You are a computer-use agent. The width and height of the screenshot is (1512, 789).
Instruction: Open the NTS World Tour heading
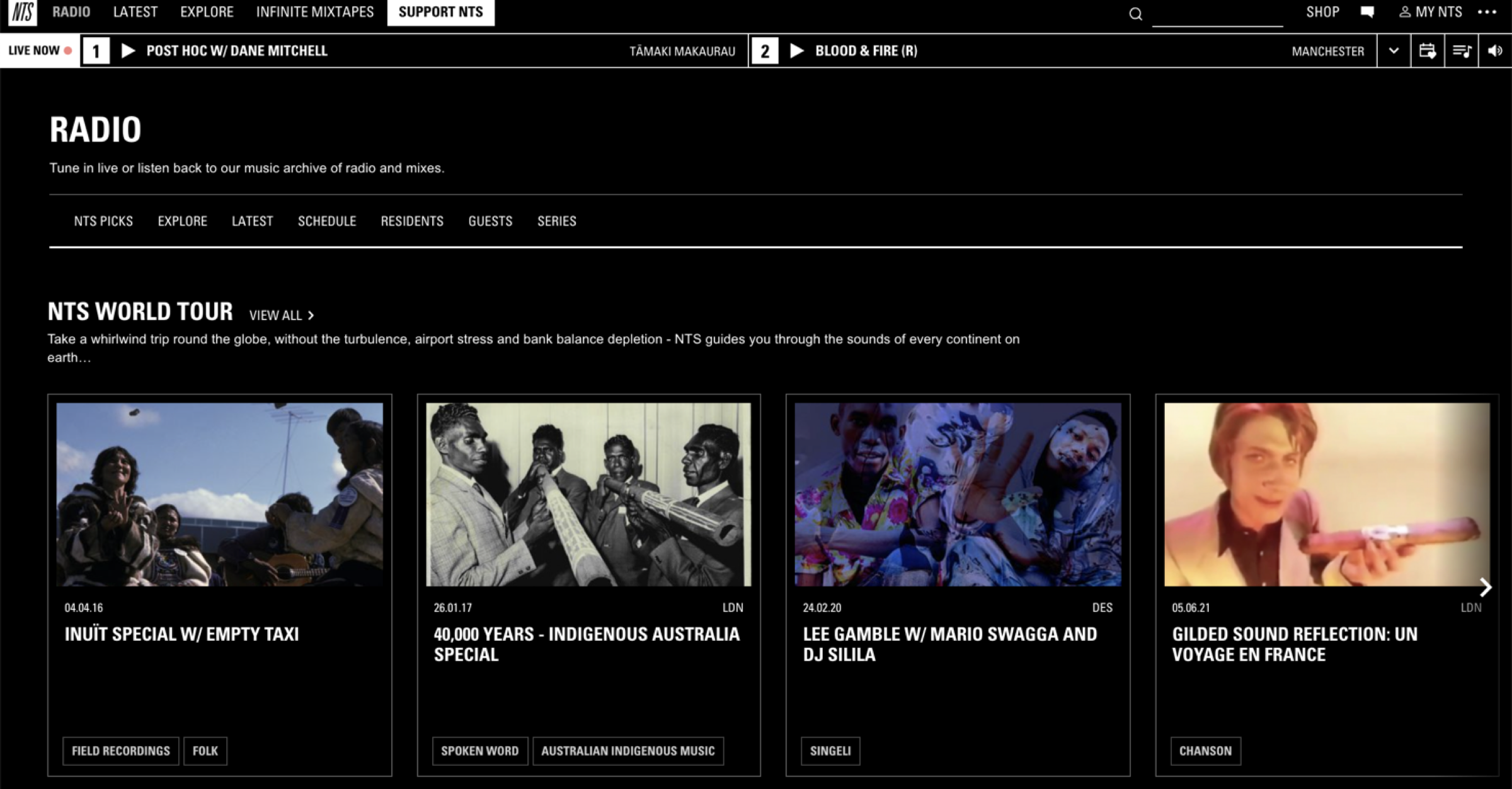coord(140,311)
